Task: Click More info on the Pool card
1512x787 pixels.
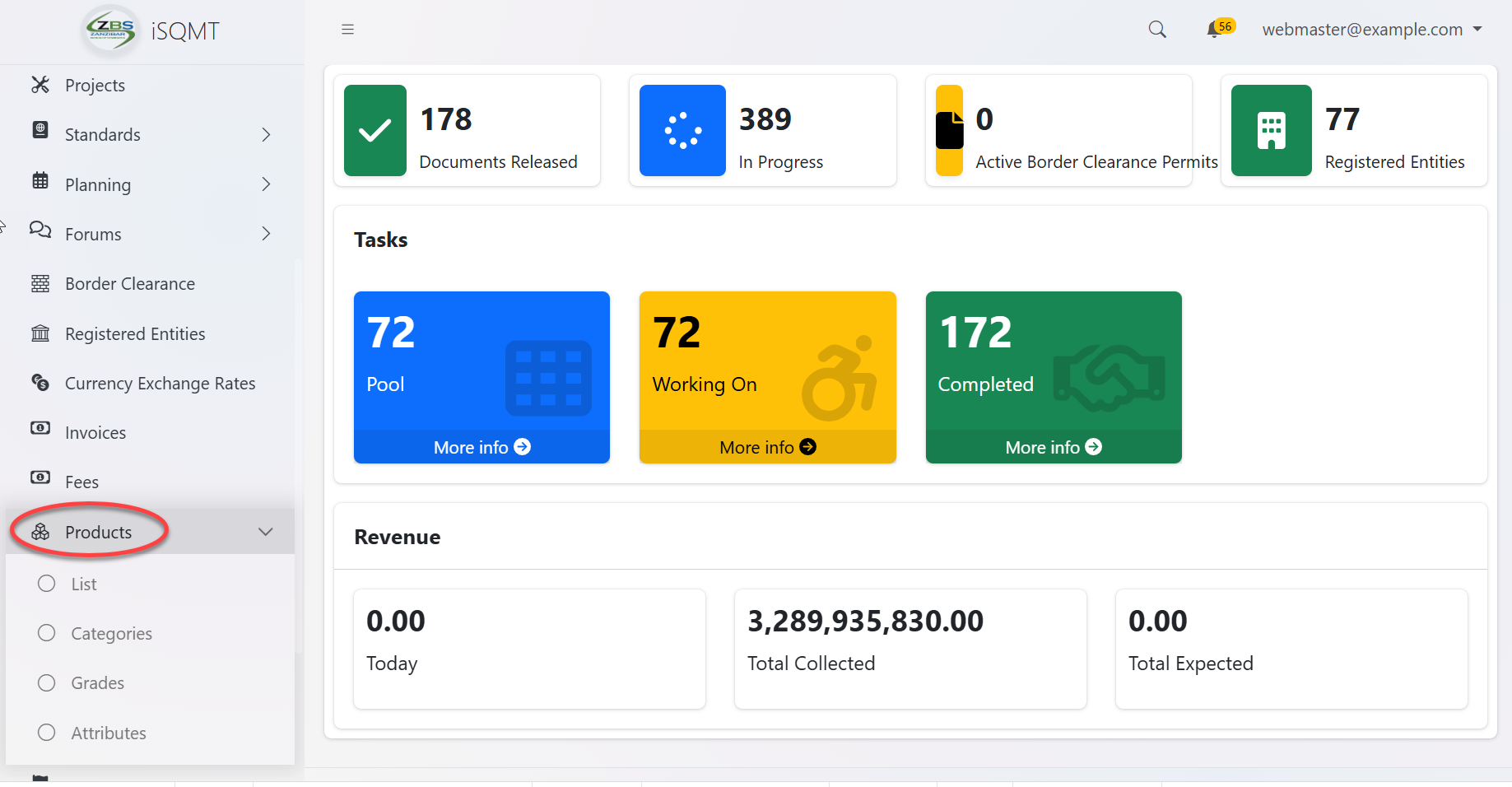Action: coord(482,447)
